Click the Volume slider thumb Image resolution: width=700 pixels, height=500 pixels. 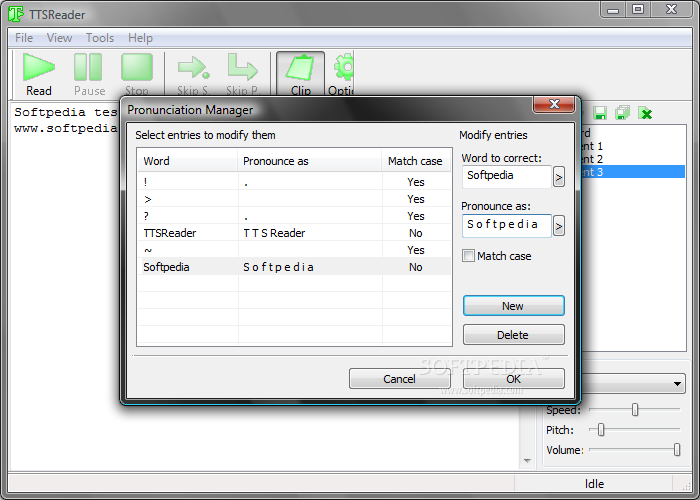(677, 450)
